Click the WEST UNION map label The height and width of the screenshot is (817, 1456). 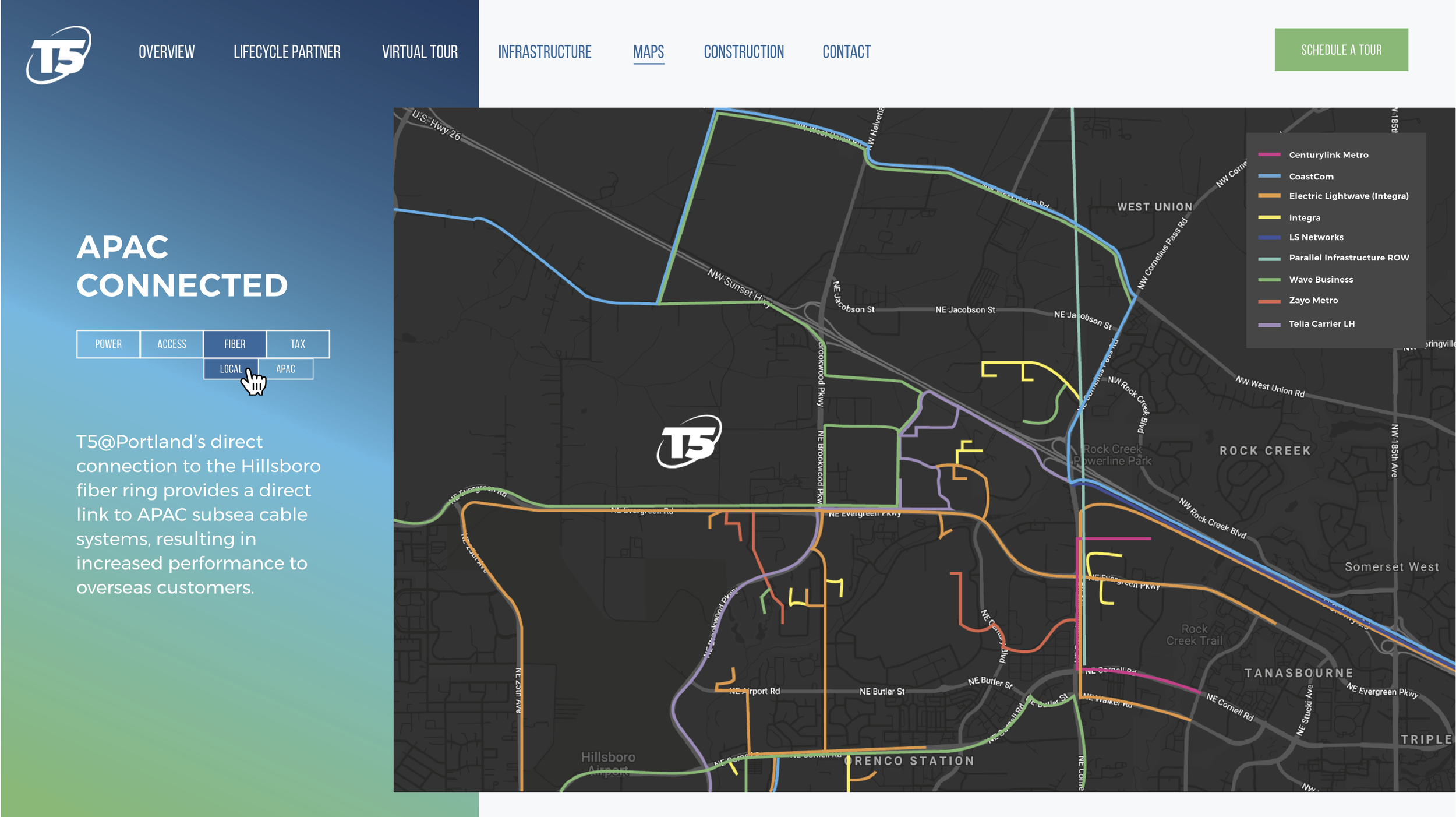pos(1154,207)
